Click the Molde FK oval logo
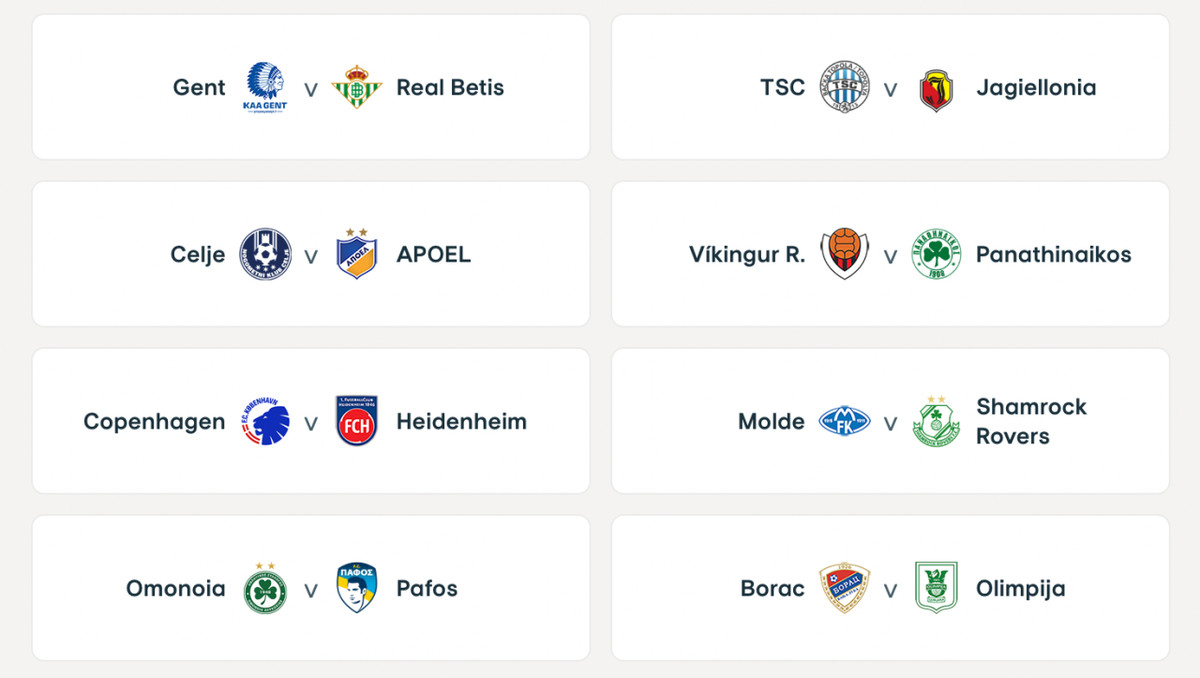1200x678 pixels. [x=845, y=421]
